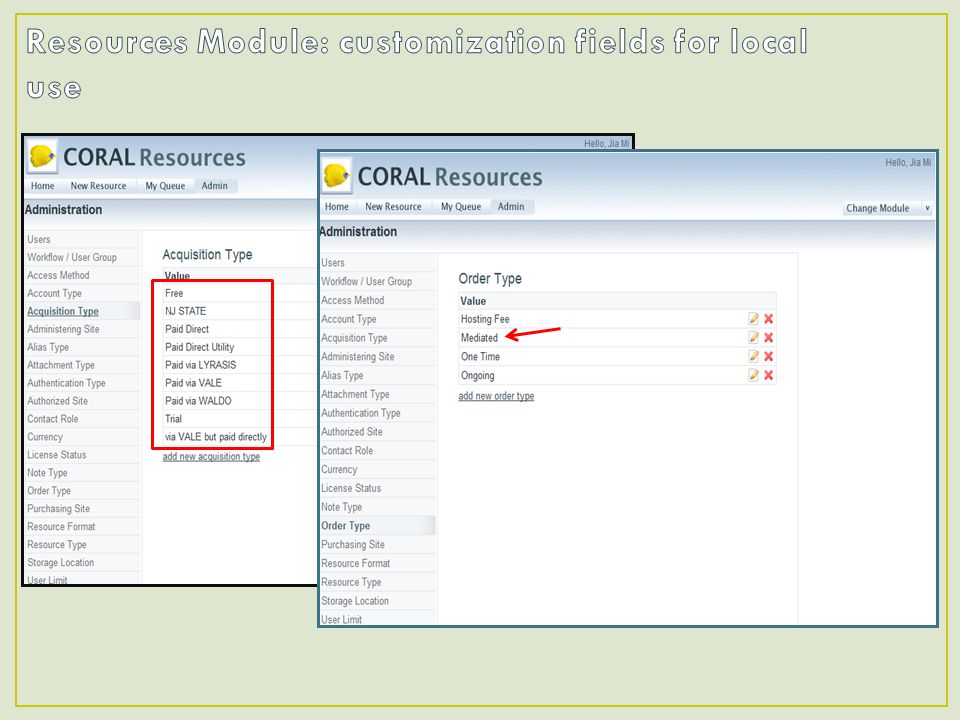
Task: Edit the Ongoing order type
Action: tap(754, 375)
